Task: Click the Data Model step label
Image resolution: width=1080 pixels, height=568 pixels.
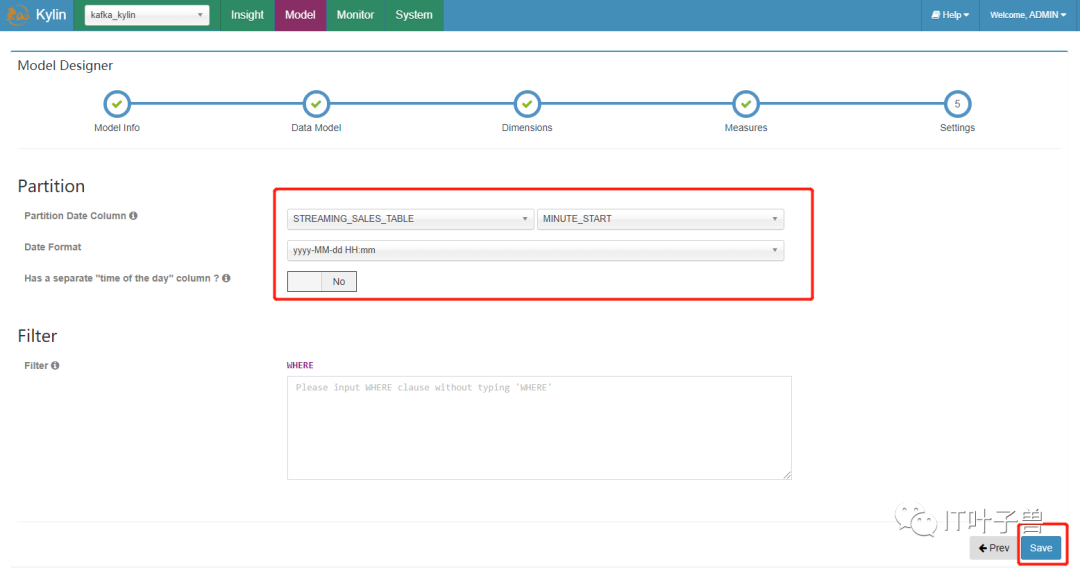Action: coord(316,128)
